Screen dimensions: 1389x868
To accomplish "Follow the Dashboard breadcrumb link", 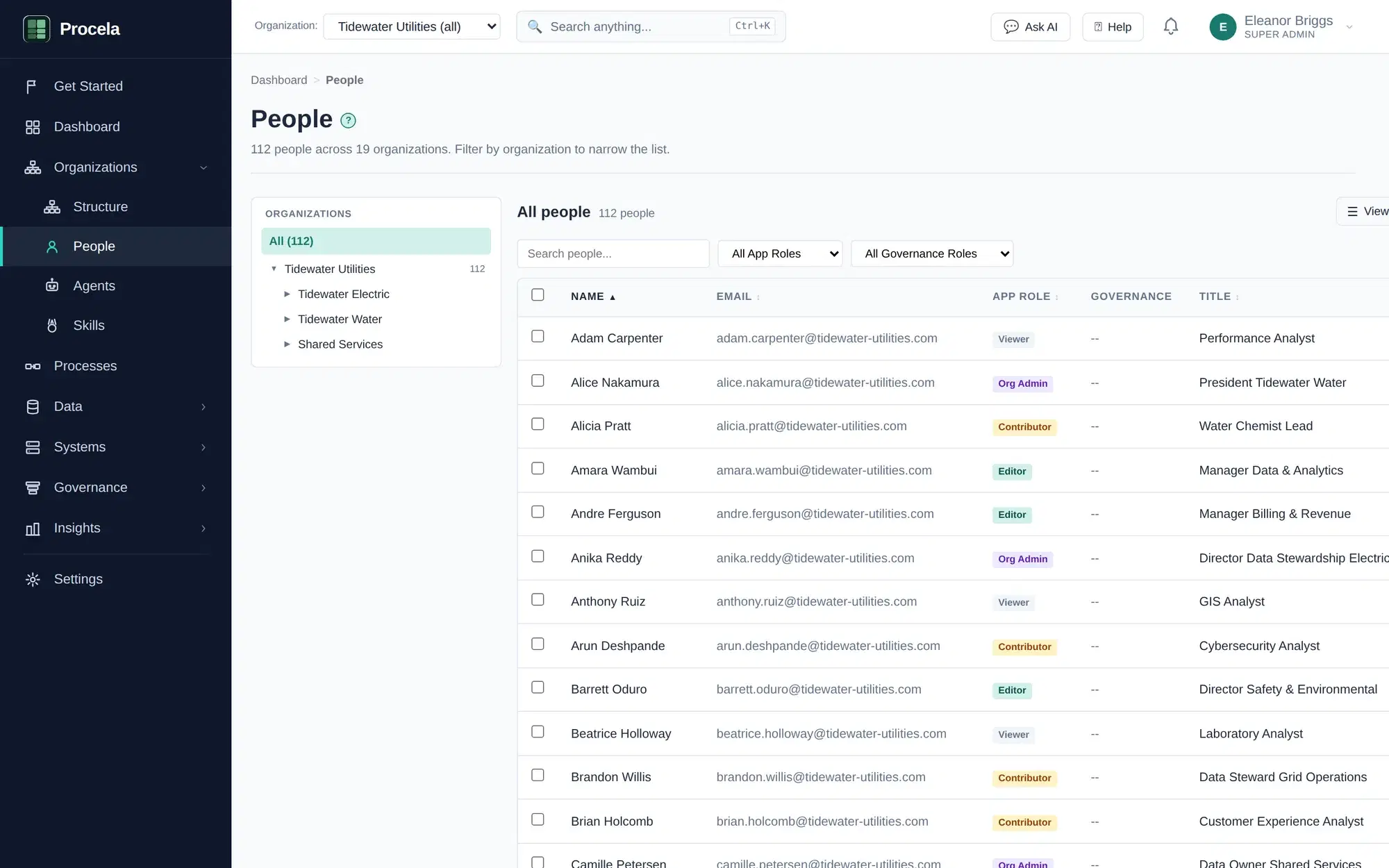I will 278,80.
